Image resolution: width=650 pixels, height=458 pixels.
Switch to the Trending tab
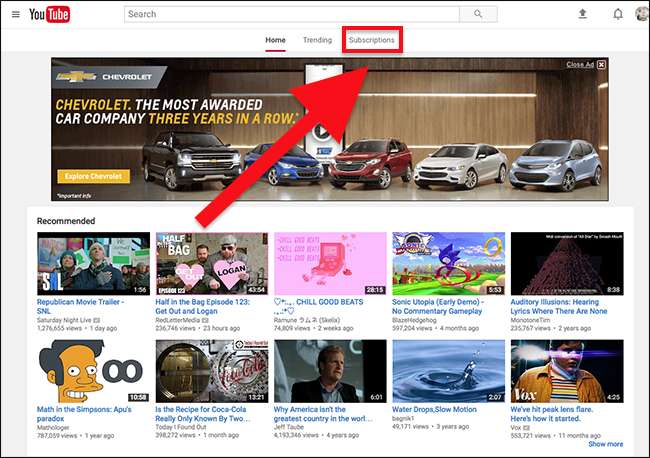(318, 40)
